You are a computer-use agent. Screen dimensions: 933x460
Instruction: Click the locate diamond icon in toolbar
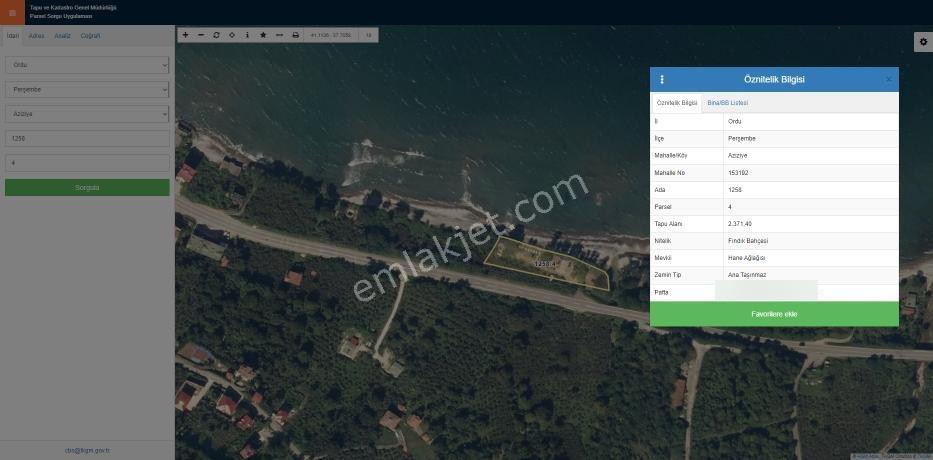pos(232,35)
